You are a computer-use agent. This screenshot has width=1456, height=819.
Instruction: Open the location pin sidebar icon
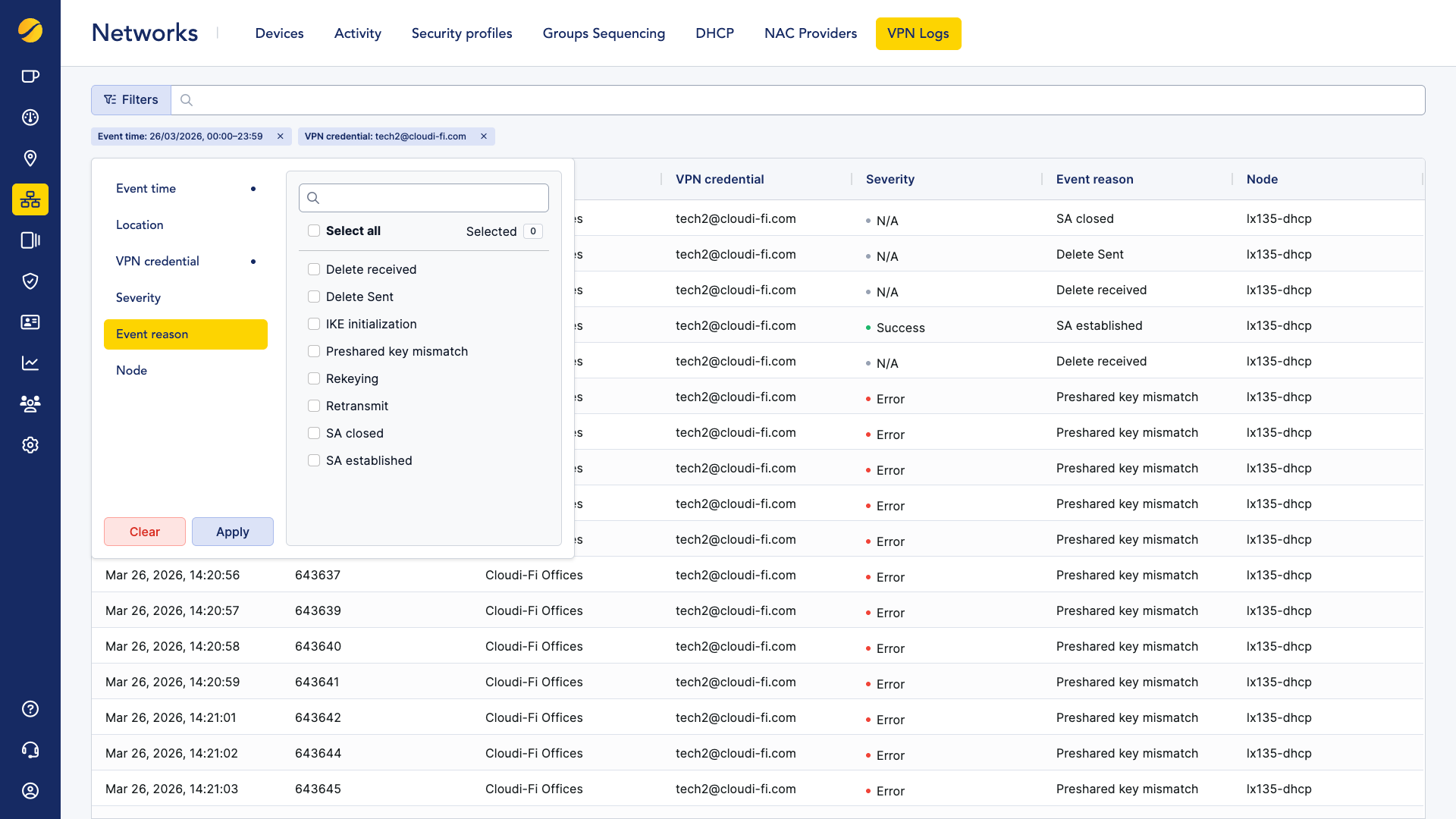click(x=30, y=158)
